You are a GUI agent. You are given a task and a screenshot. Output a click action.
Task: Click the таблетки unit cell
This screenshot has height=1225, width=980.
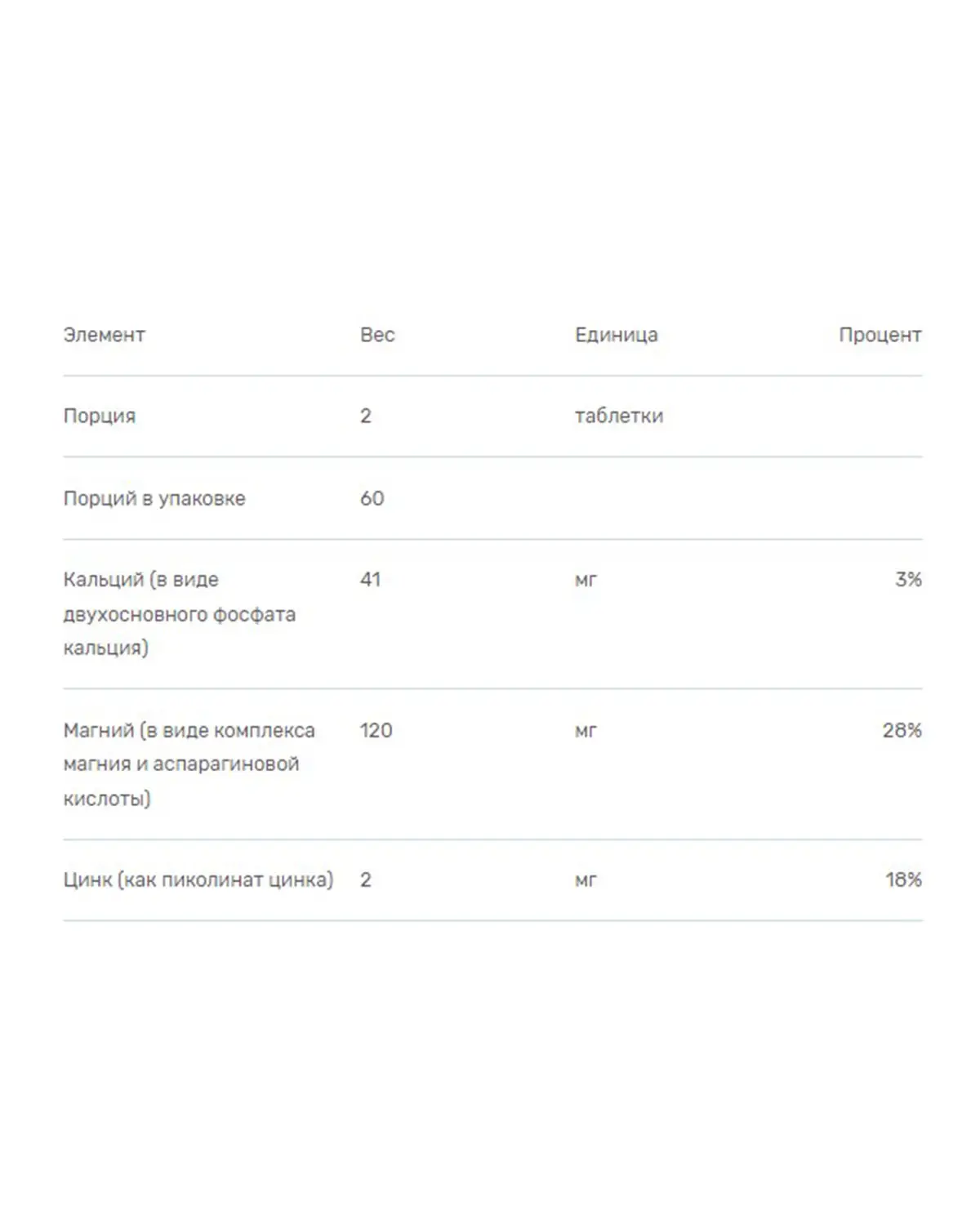pyautogui.click(x=619, y=416)
